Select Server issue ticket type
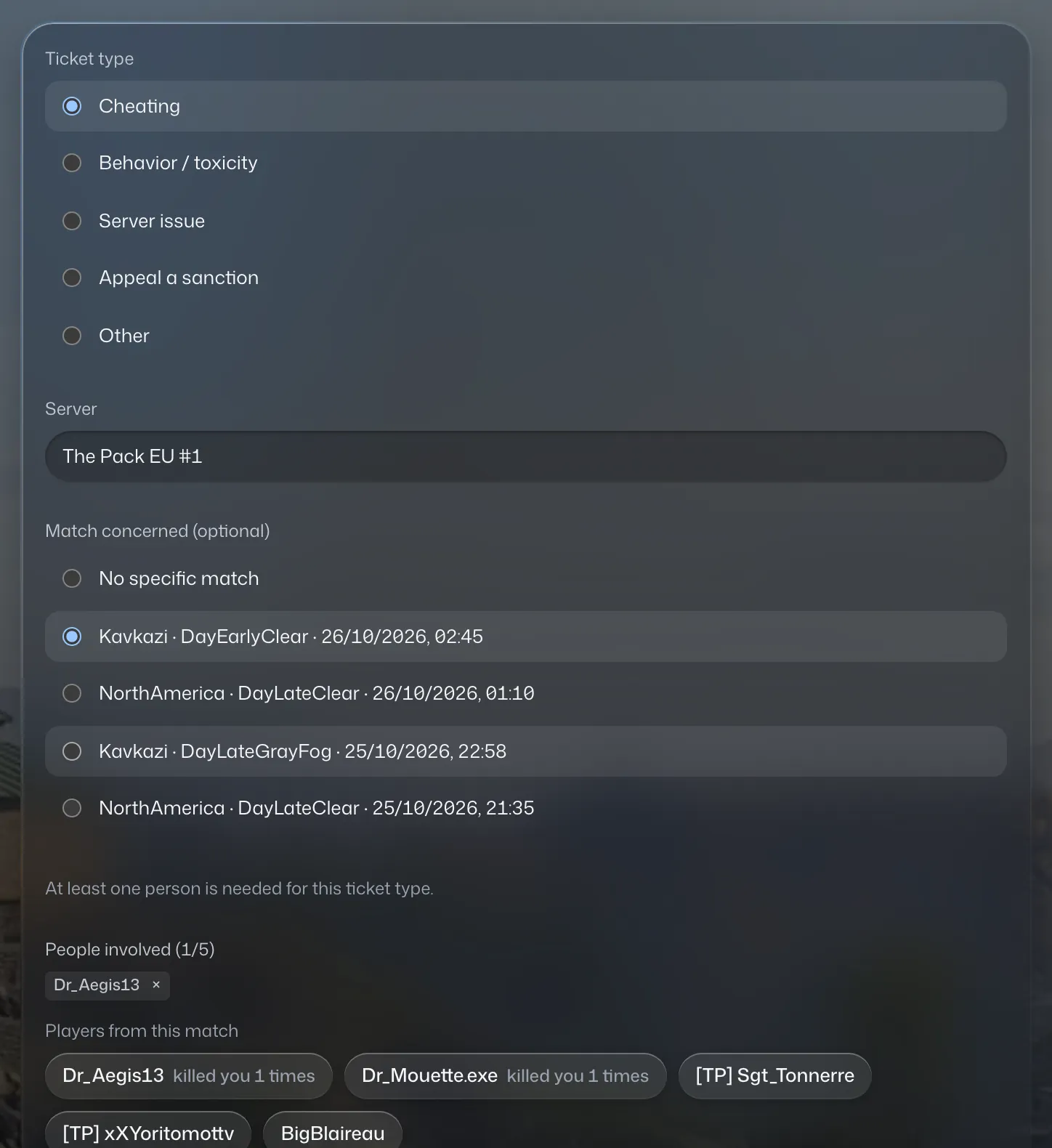The image size is (1052, 1148). [525, 221]
